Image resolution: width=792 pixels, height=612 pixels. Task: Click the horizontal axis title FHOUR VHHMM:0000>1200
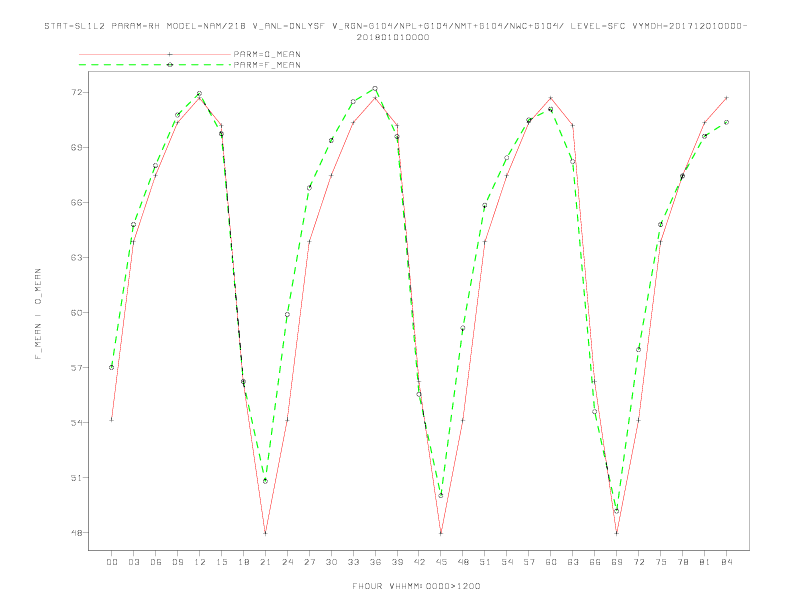(416, 586)
